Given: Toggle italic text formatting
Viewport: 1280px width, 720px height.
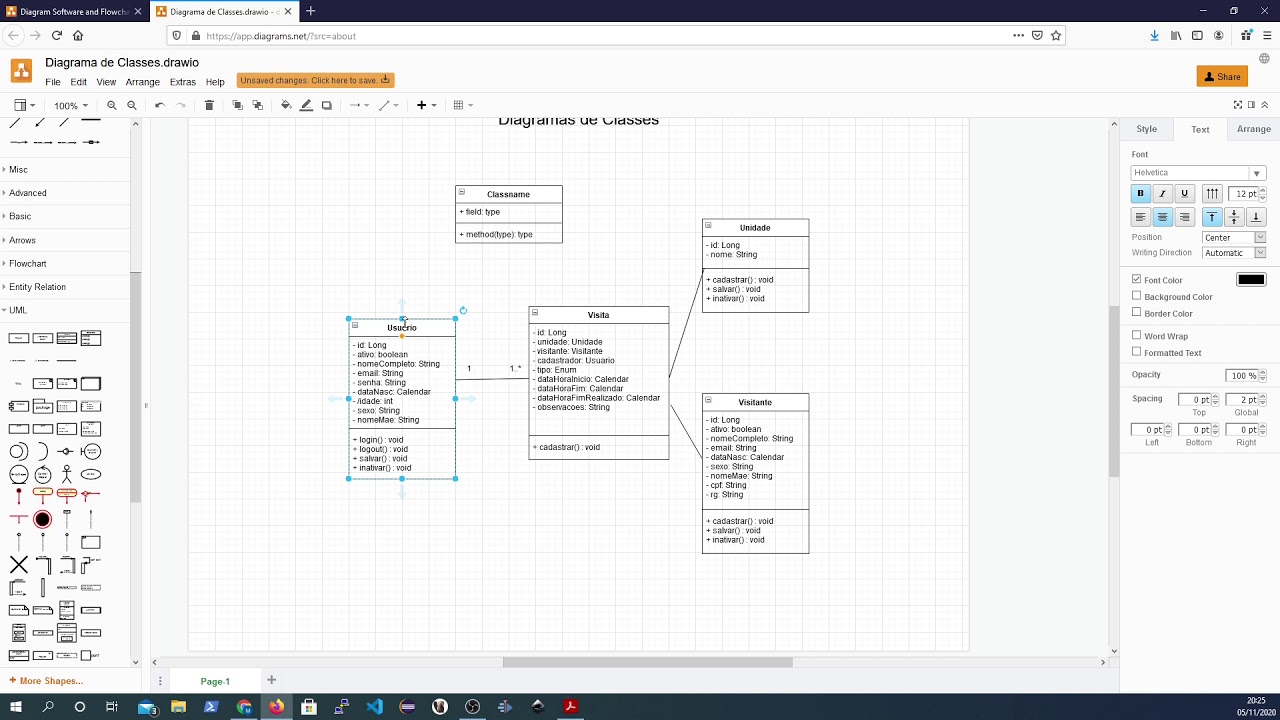Looking at the screenshot, I should click(x=1162, y=193).
